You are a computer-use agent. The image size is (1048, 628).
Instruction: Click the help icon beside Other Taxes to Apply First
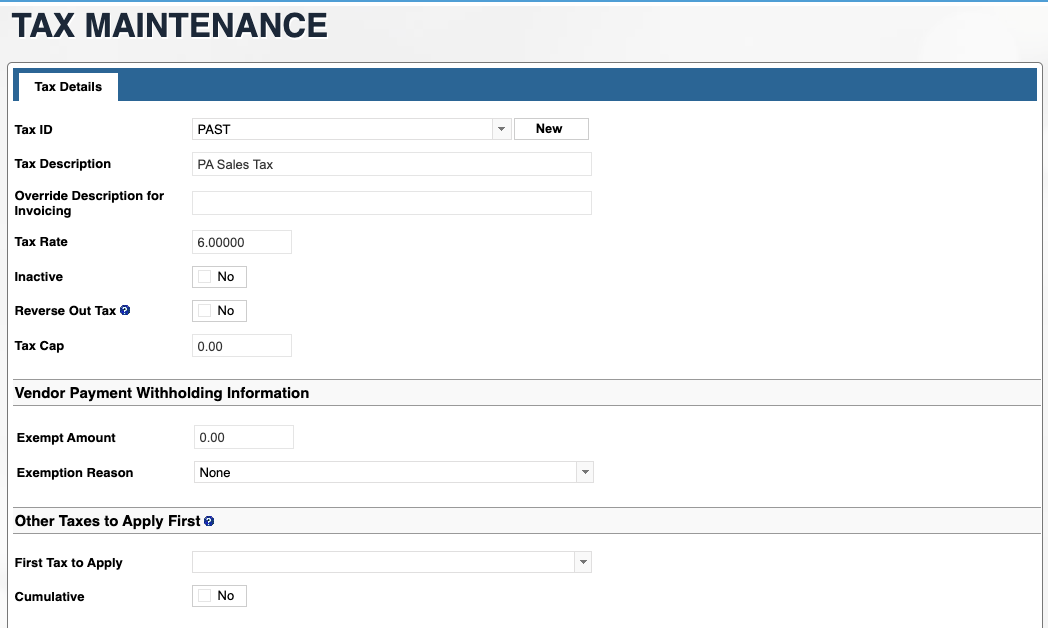tap(209, 521)
